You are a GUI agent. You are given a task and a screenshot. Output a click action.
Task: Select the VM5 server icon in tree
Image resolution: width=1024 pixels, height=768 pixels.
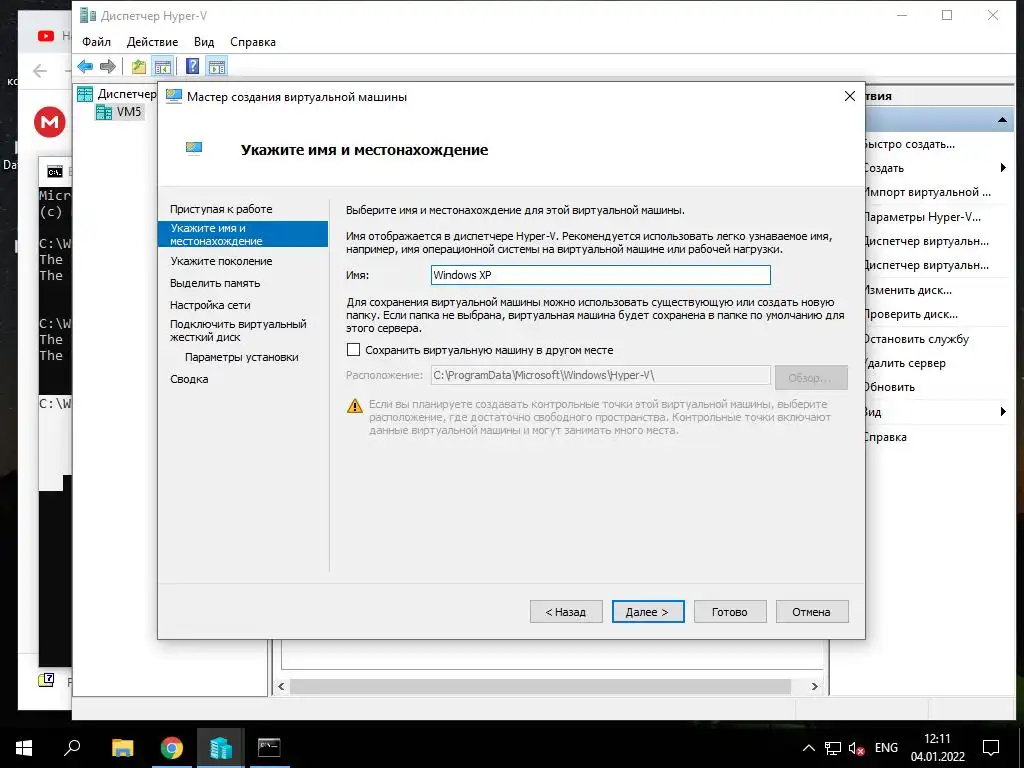tap(104, 112)
